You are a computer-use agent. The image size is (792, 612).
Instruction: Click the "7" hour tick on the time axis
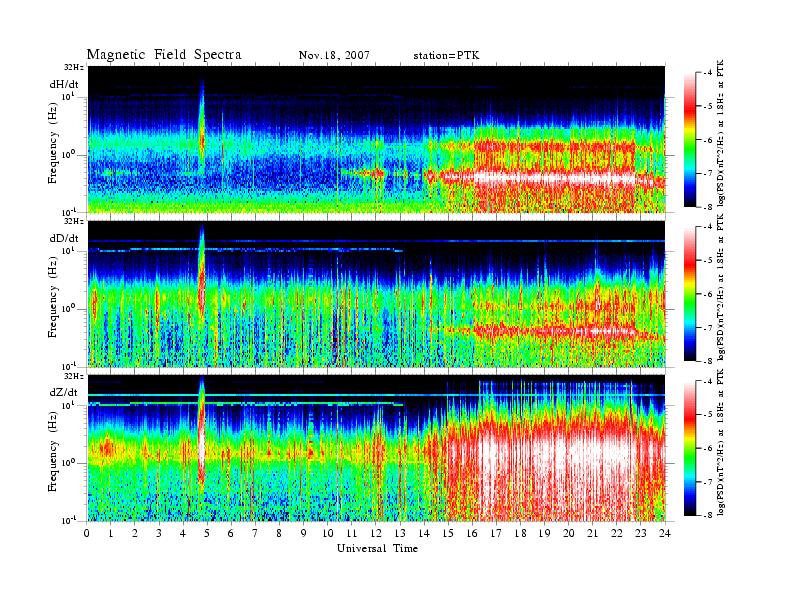click(255, 533)
